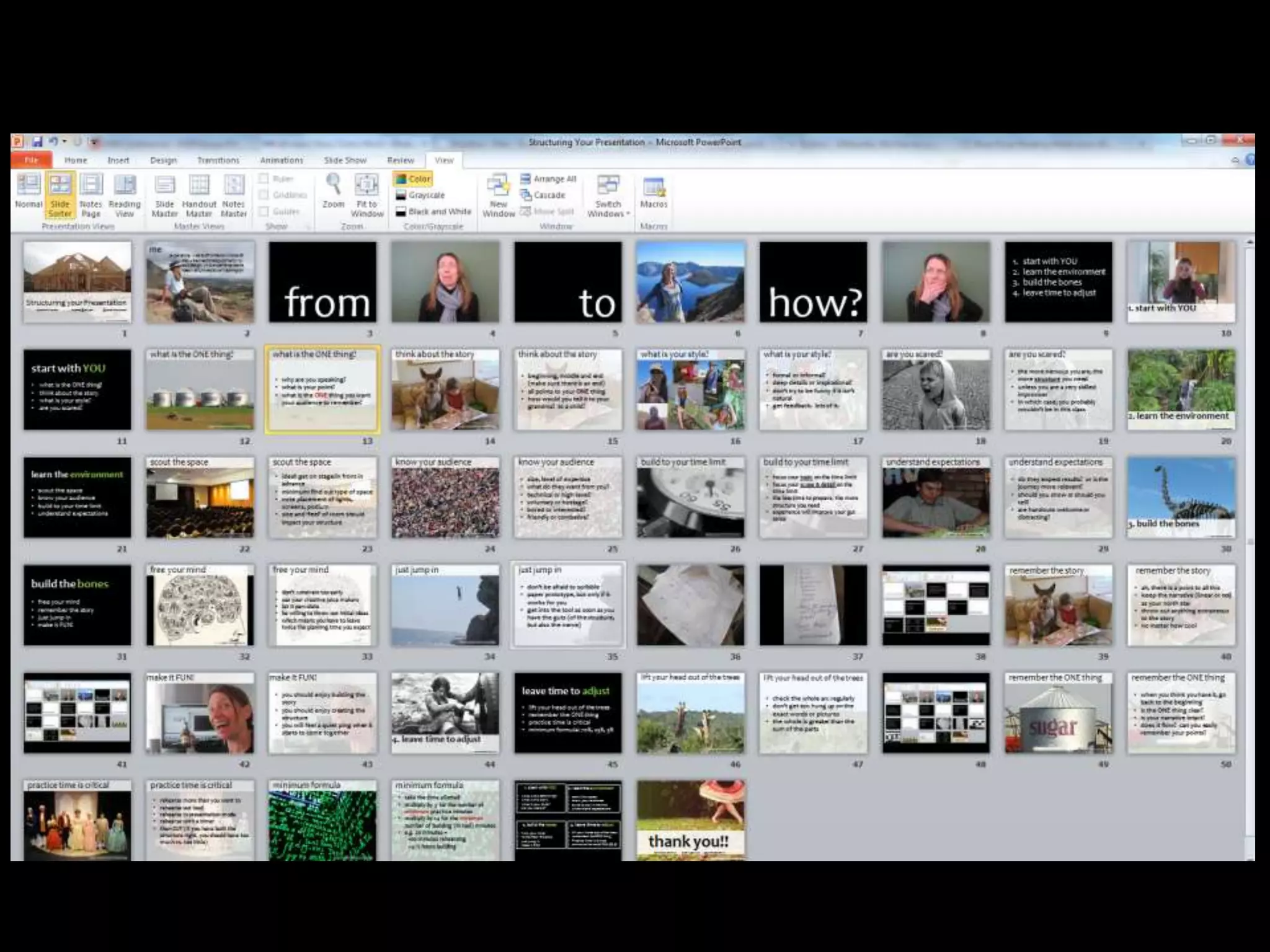Toggle the Gridlines checkbox

click(x=264, y=195)
